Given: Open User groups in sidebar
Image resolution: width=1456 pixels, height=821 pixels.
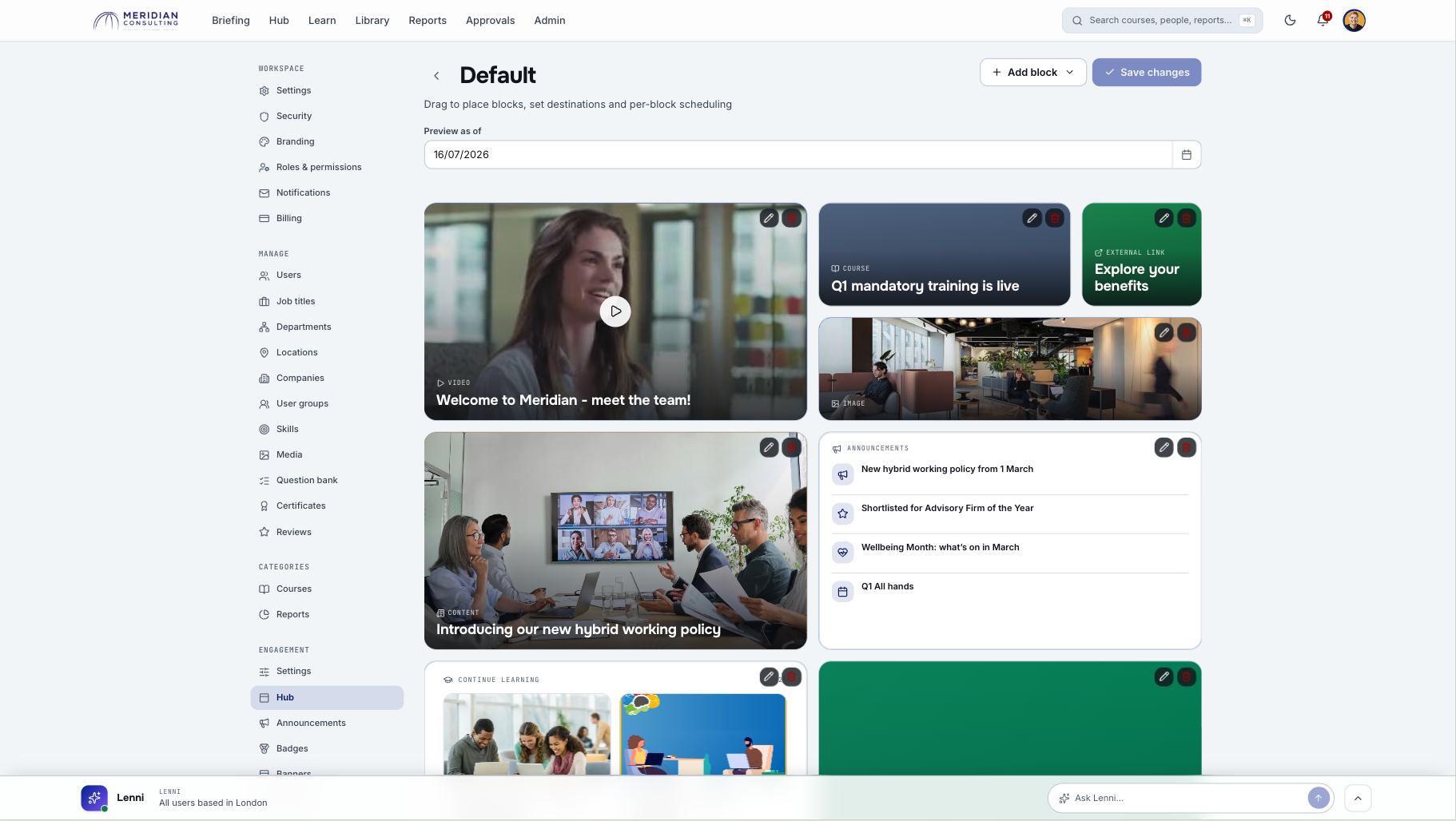Looking at the screenshot, I should coord(327,404).
